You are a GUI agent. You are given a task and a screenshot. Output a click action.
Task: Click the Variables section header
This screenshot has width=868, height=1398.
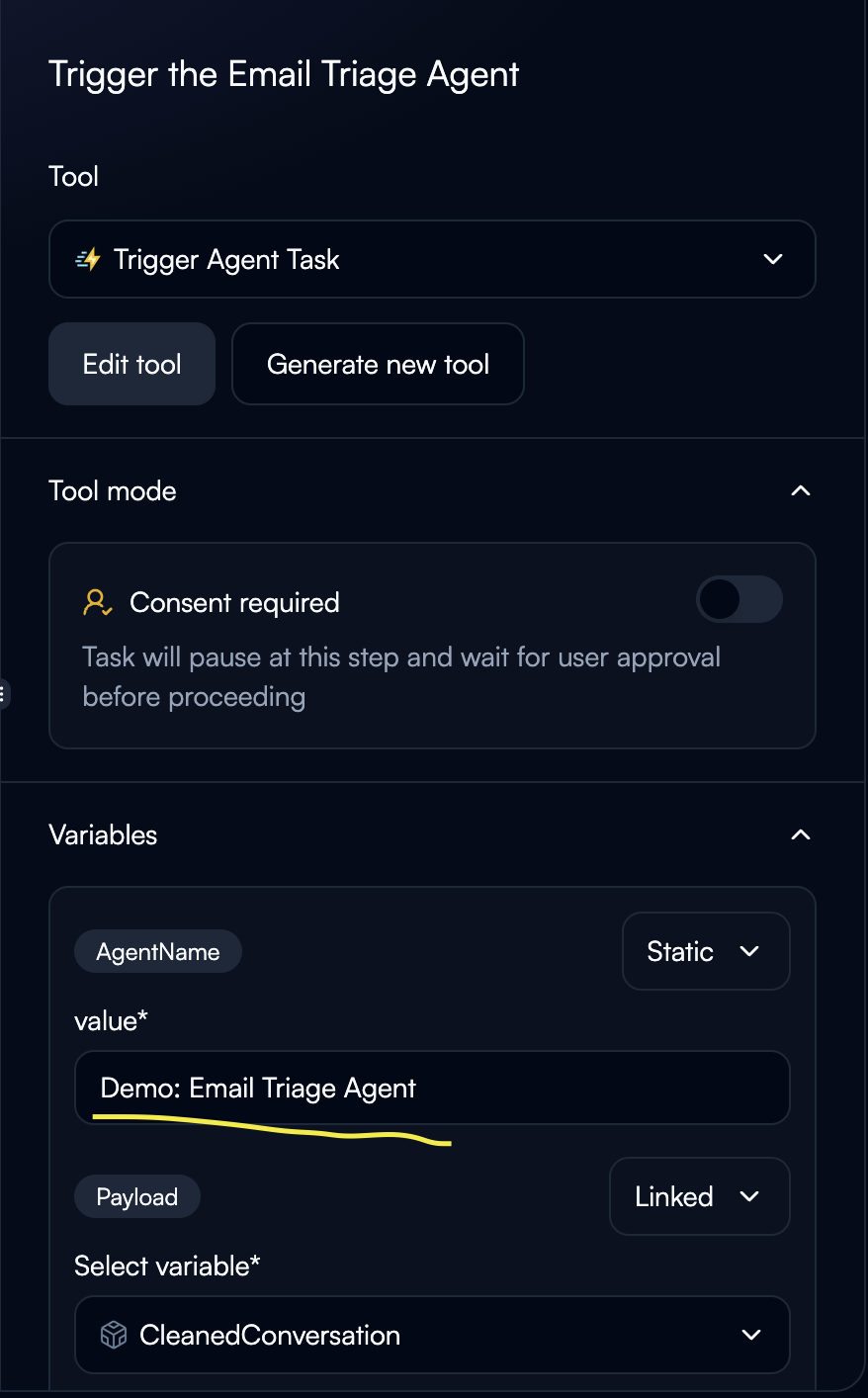(x=103, y=833)
